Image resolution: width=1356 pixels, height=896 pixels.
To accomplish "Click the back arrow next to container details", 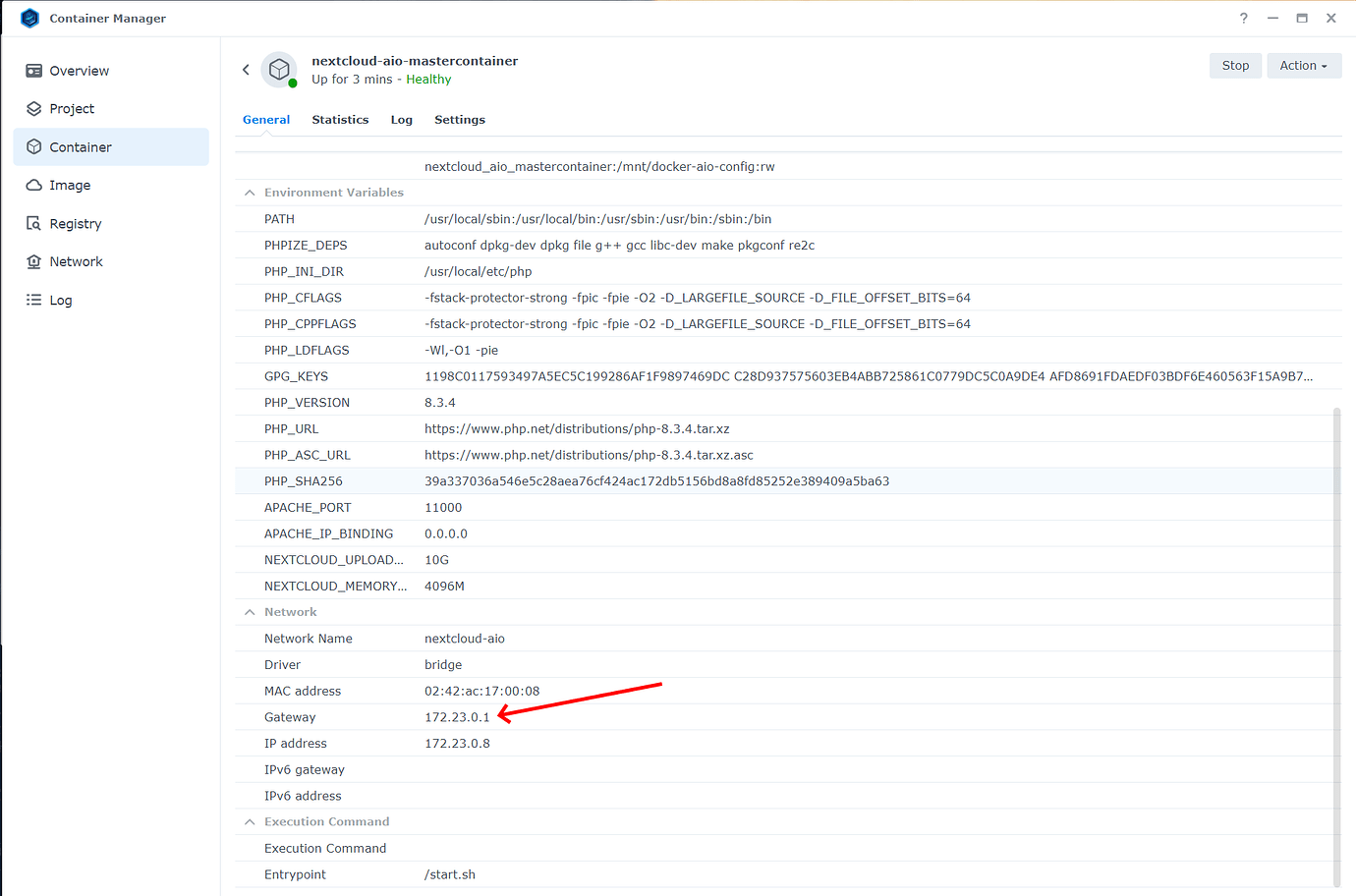I will tap(246, 69).
